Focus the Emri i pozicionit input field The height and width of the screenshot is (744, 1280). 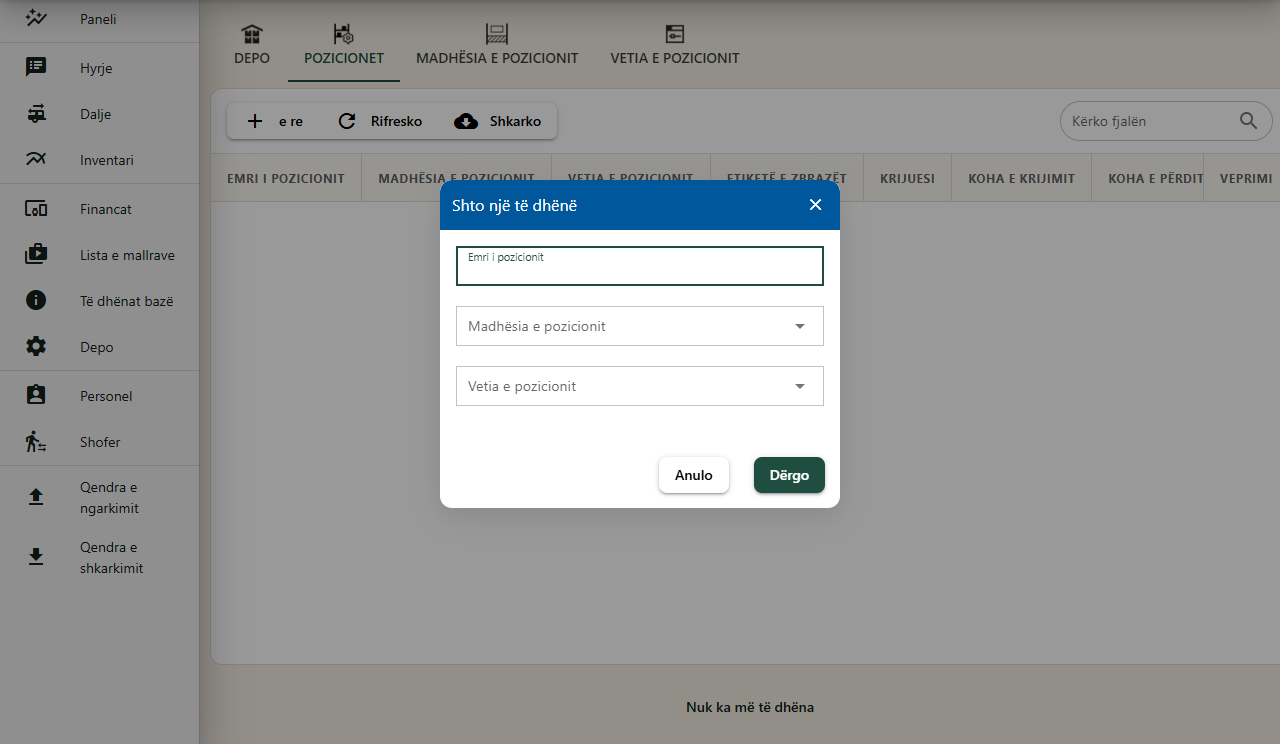pyautogui.click(x=640, y=266)
